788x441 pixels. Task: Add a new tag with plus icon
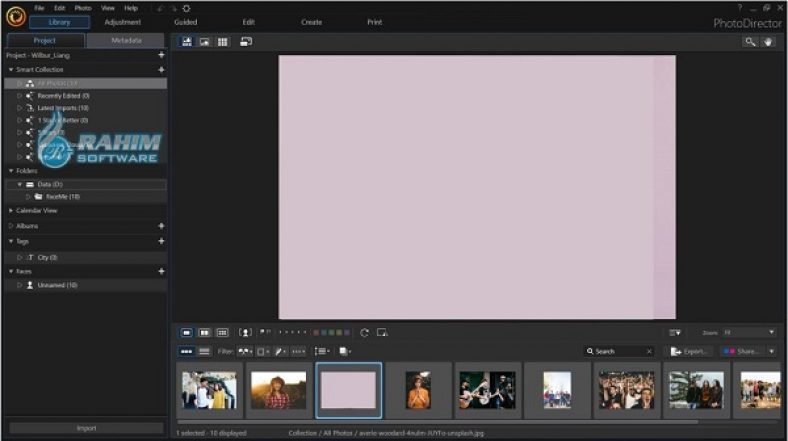161,241
